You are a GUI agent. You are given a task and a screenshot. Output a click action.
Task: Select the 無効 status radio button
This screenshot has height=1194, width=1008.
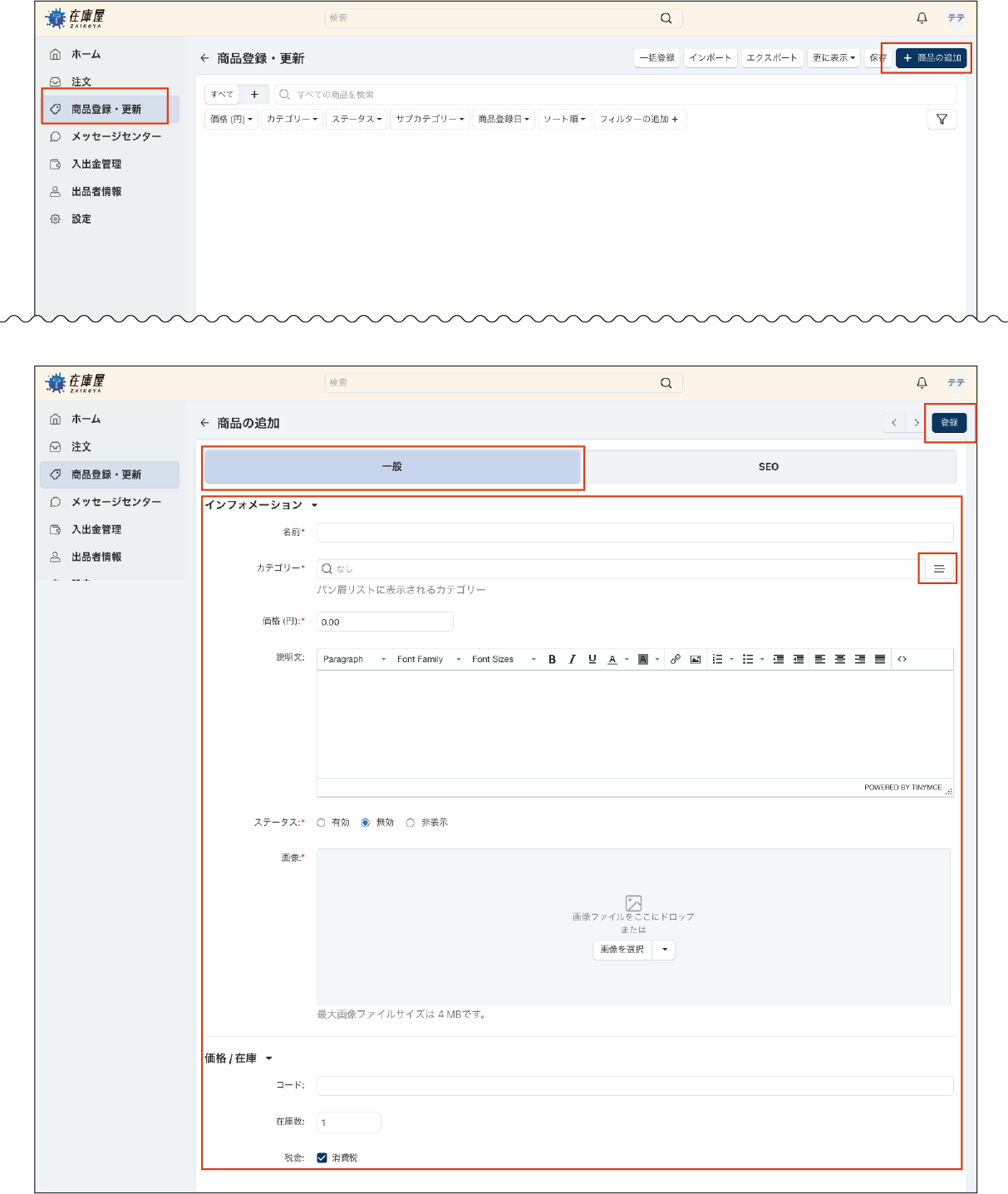pos(366,822)
